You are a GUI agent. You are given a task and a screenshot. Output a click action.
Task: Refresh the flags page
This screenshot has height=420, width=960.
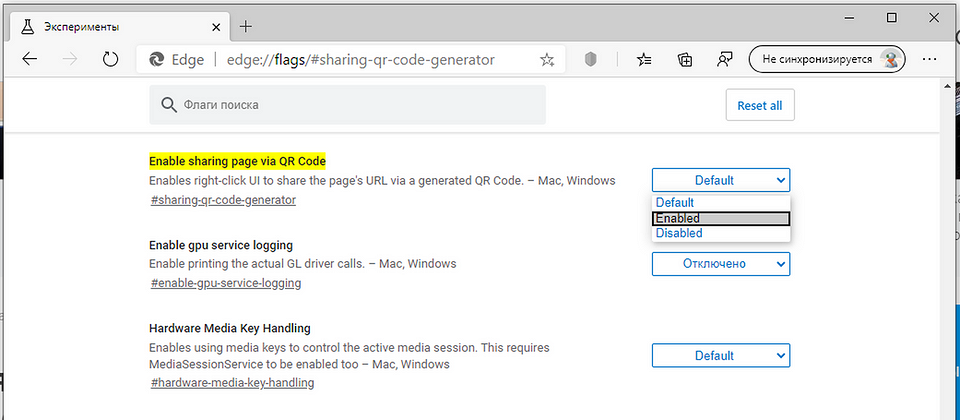pos(110,59)
